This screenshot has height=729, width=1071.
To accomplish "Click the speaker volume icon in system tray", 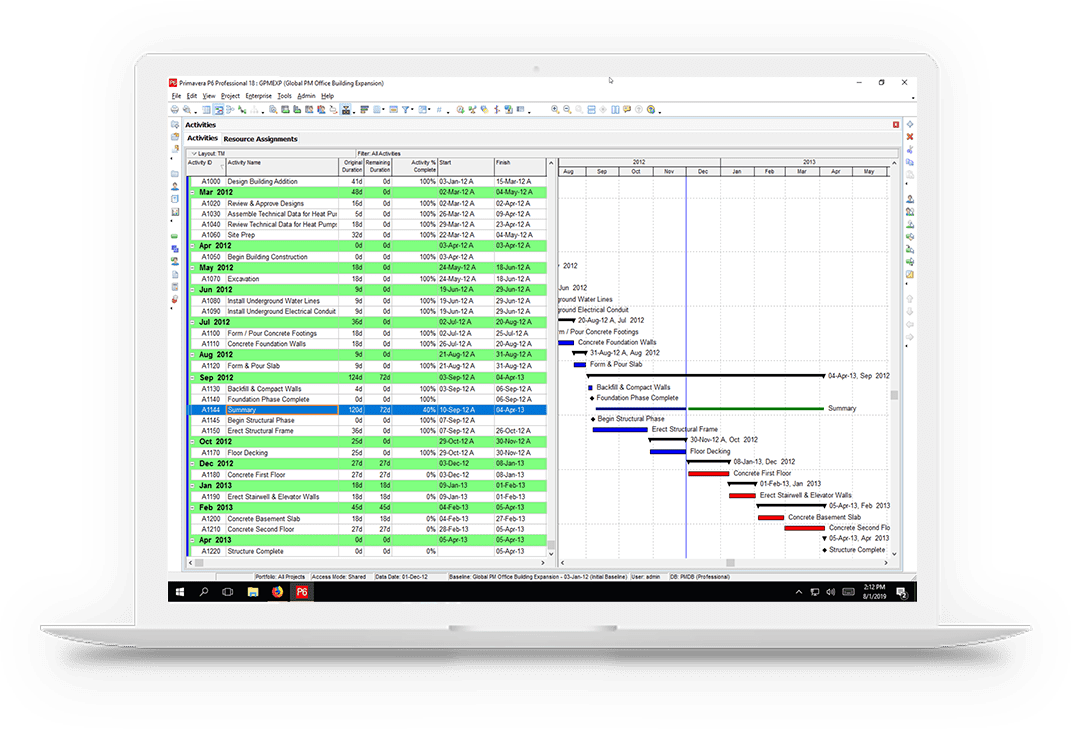I will coord(831,592).
